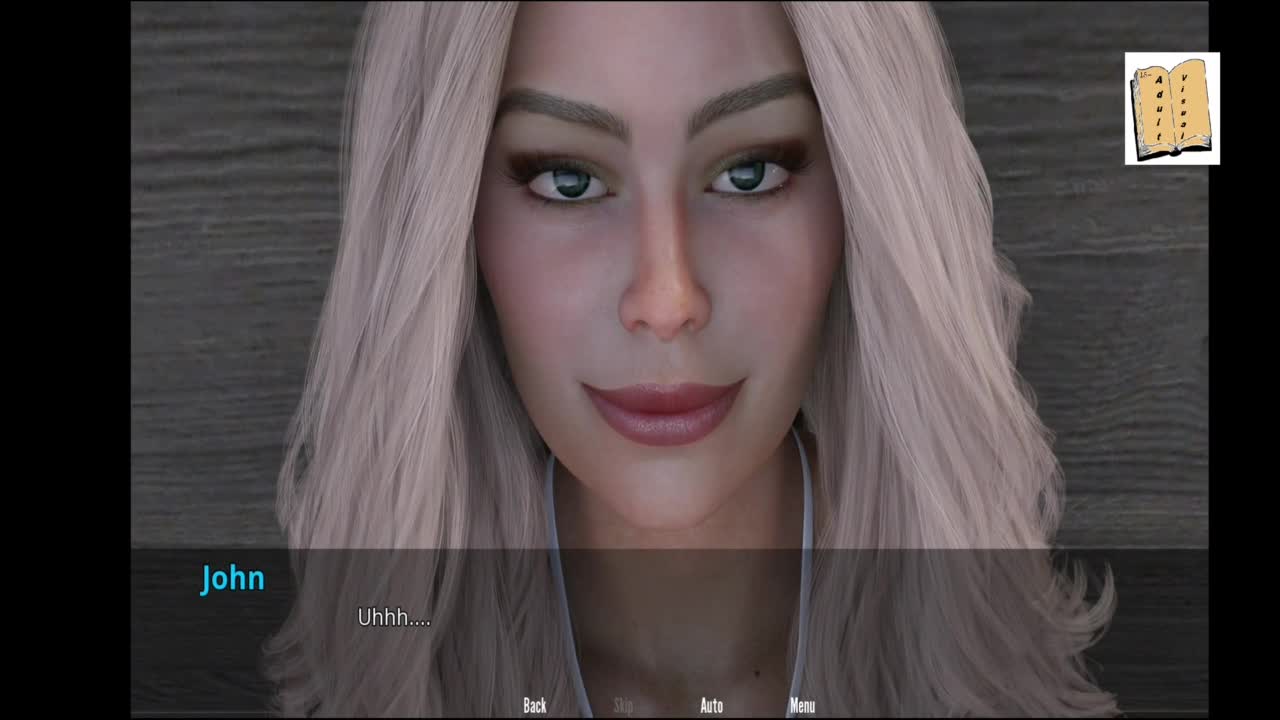Click the Back button in quick menu
Viewport: 1280px width, 720px height.
pyautogui.click(x=535, y=706)
